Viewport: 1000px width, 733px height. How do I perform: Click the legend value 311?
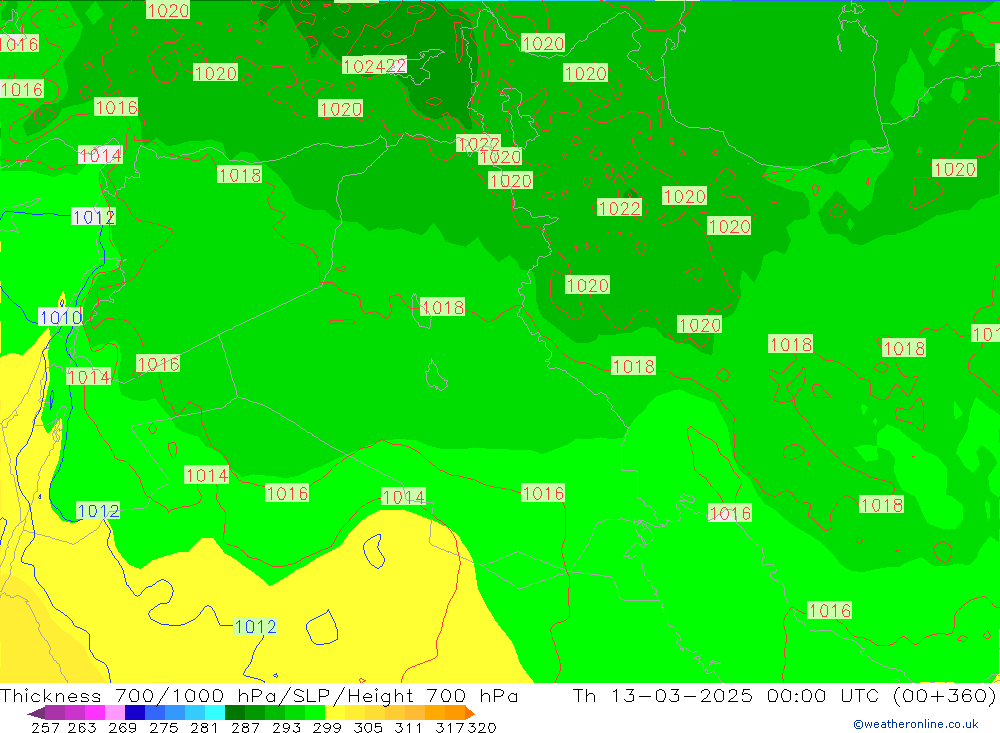coord(407,727)
